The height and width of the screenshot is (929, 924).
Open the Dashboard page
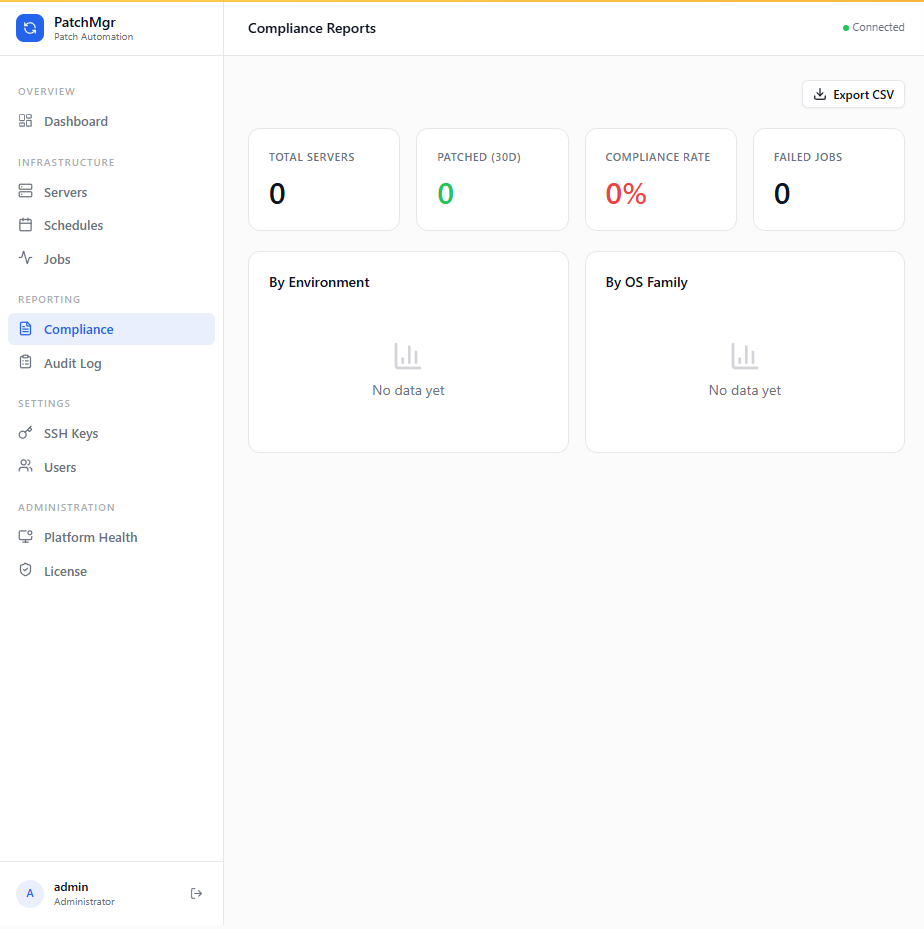pyautogui.click(x=111, y=121)
